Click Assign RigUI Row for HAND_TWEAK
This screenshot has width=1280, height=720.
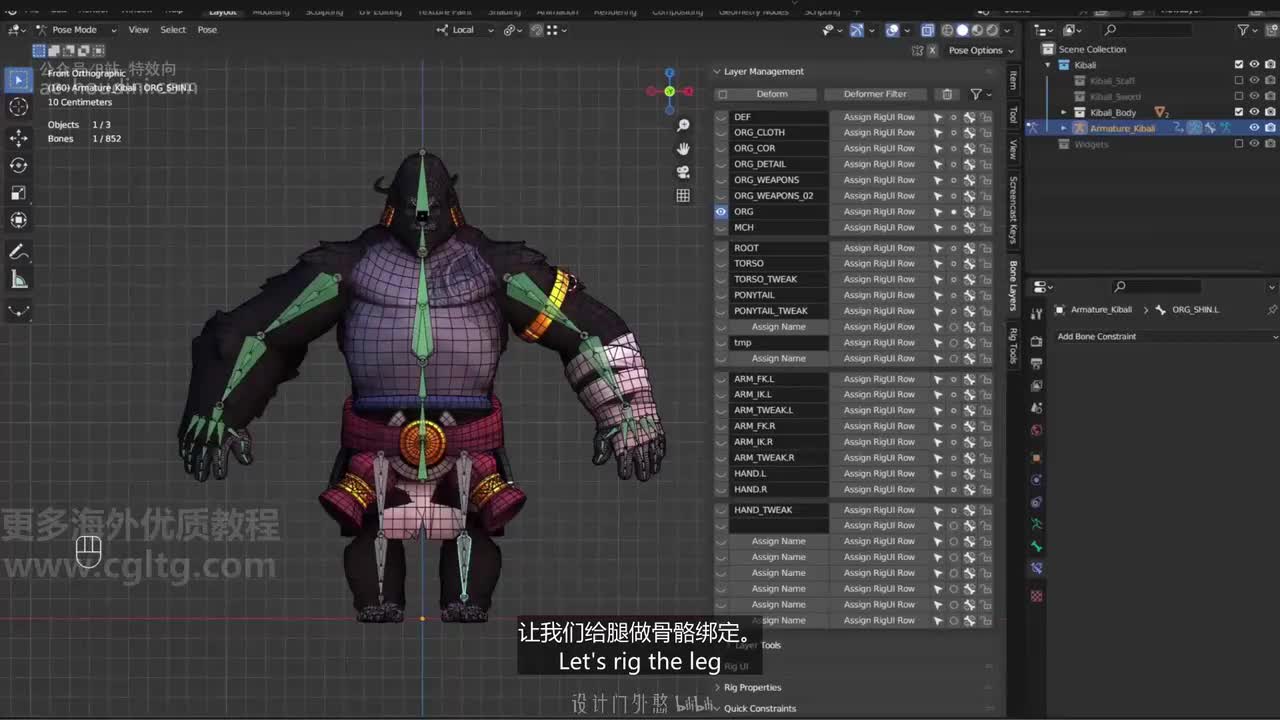[879, 510]
